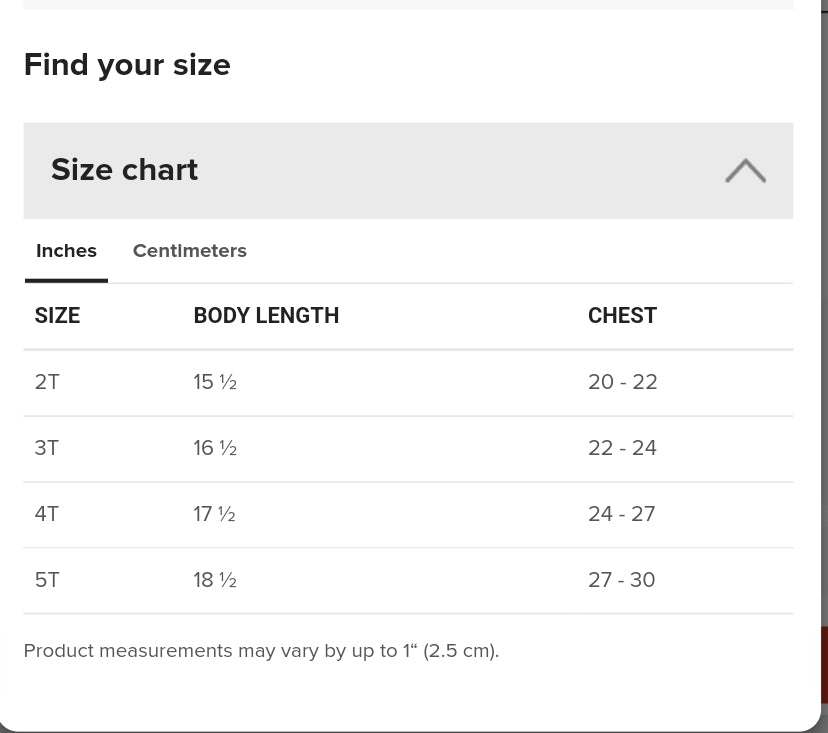Click the 15 ½ body length value
This screenshot has width=828, height=733.
click(215, 382)
